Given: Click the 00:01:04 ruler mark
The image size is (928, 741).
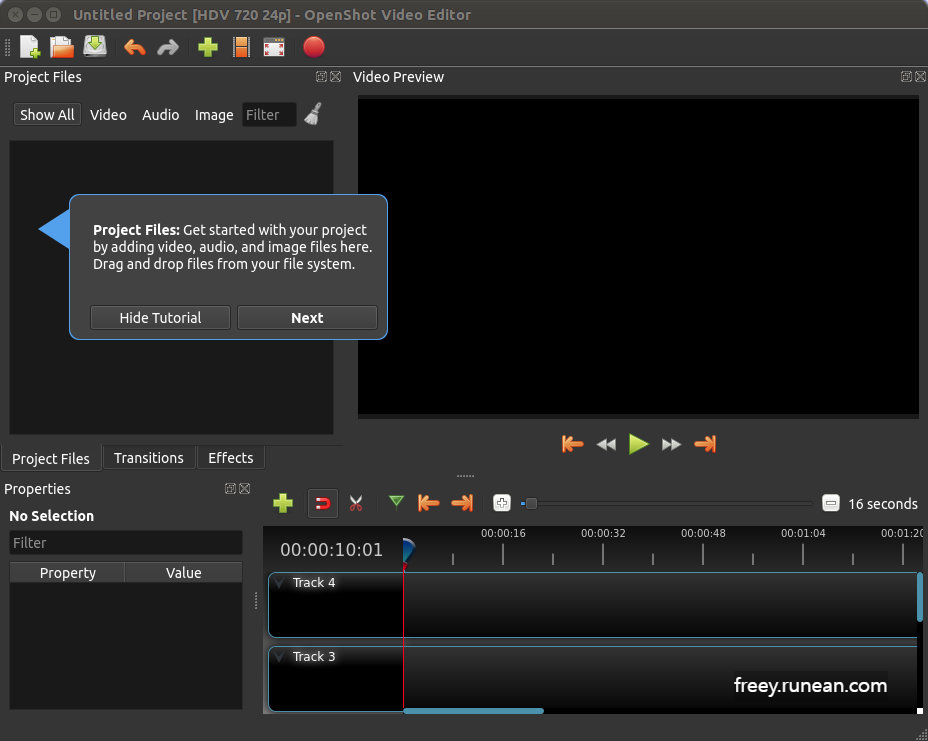Looking at the screenshot, I should pyautogui.click(x=803, y=533).
